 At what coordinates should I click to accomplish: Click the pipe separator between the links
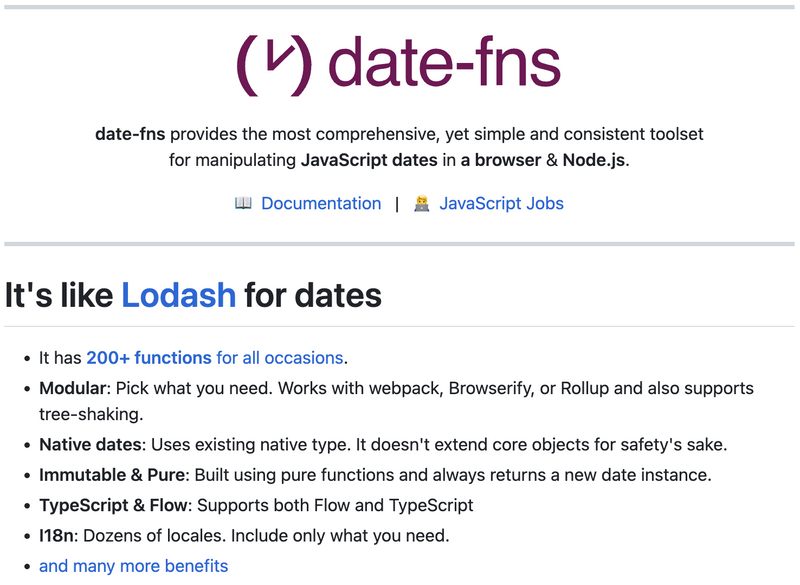click(x=397, y=203)
